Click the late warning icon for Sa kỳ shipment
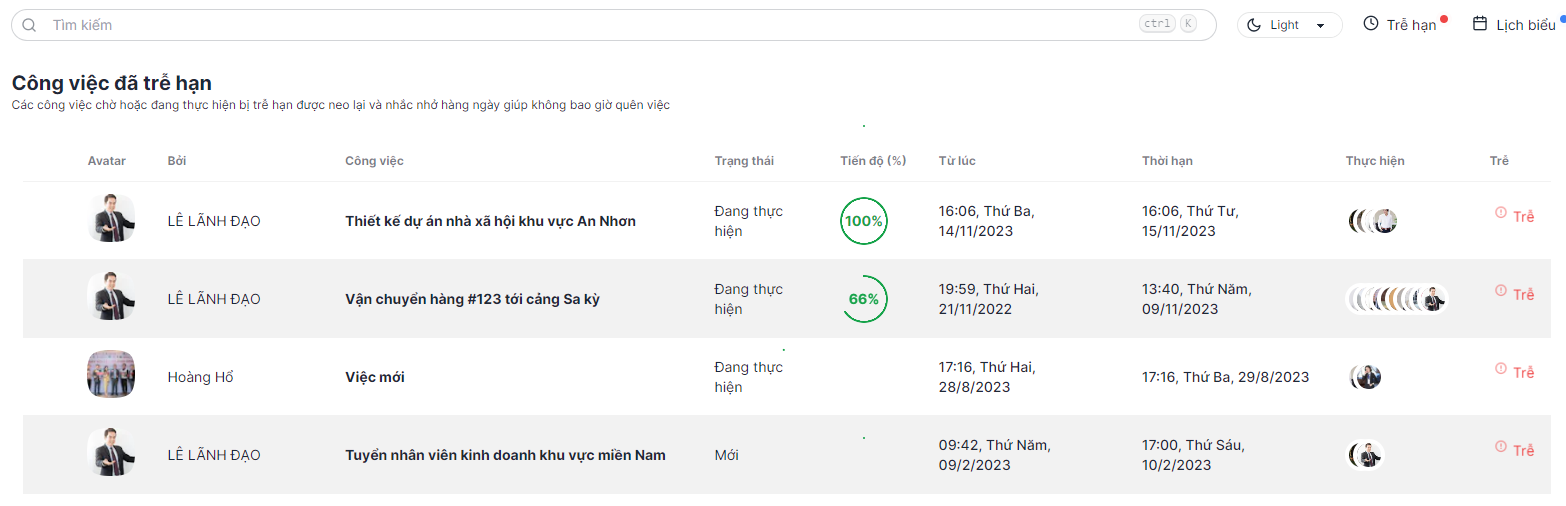The width and height of the screenshot is (1566, 506). click(1500, 290)
